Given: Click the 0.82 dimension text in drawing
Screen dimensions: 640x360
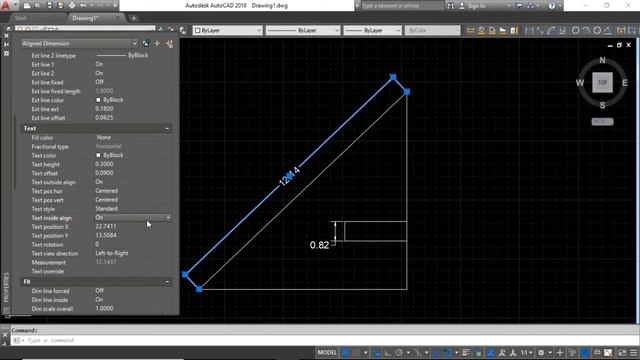Looking at the screenshot, I should [319, 245].
